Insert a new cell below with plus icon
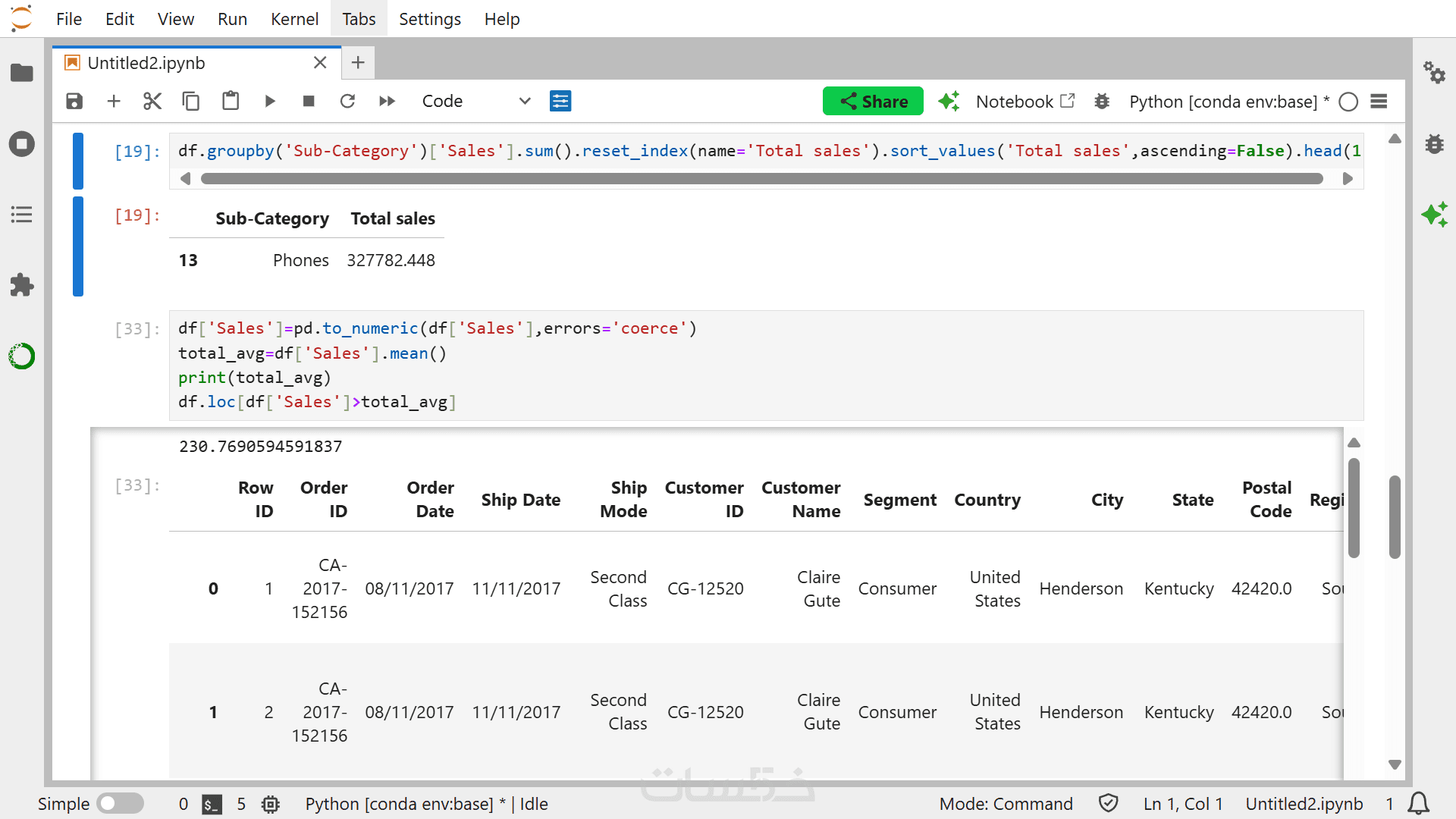The image size is (1456, 819). pyautogui.click(x=114, y=101)
